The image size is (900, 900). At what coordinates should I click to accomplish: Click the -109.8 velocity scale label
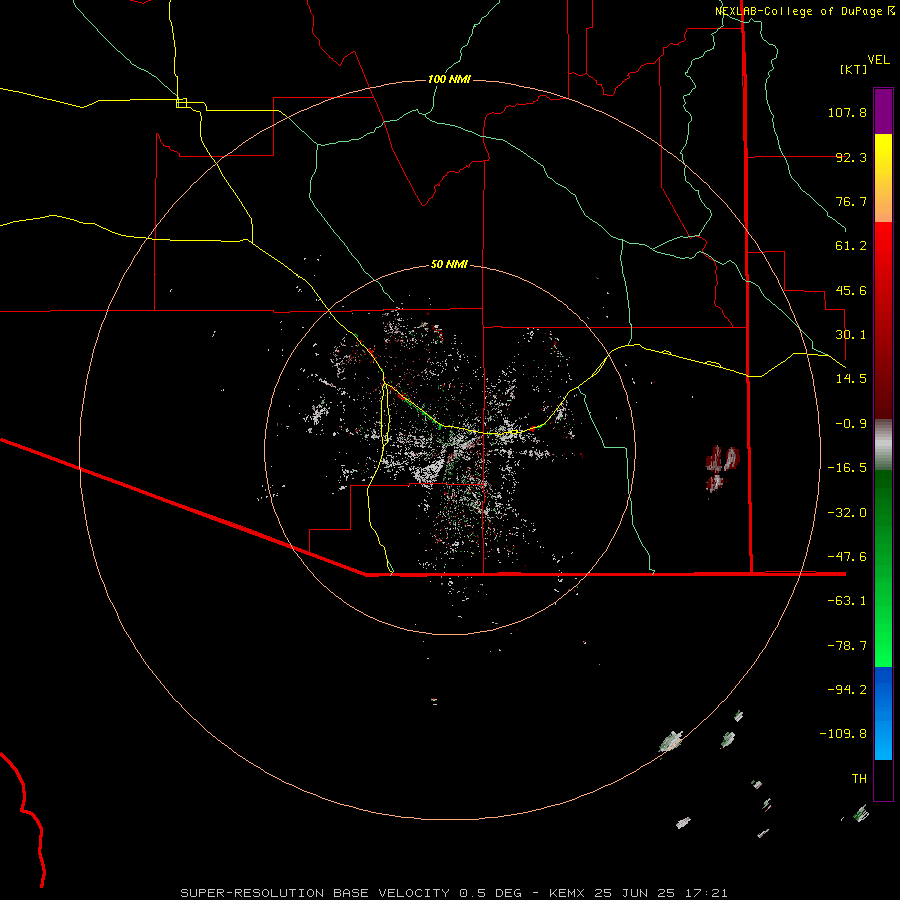click(x=843, y=734)
